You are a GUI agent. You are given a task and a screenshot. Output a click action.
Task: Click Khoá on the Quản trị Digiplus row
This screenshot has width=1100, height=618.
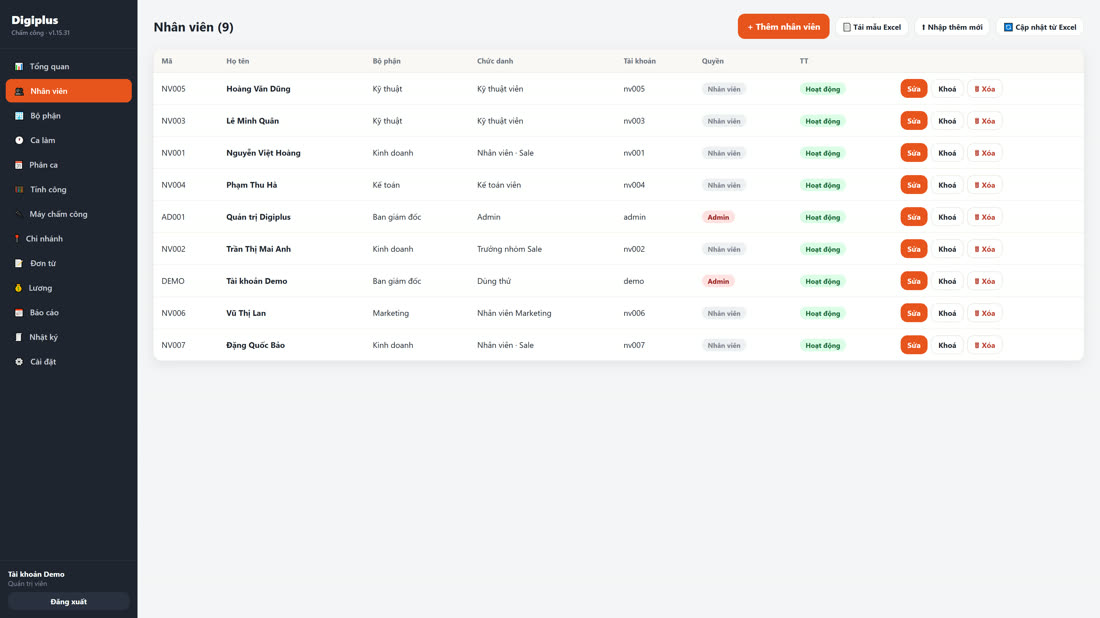click(x=947, y=217)
